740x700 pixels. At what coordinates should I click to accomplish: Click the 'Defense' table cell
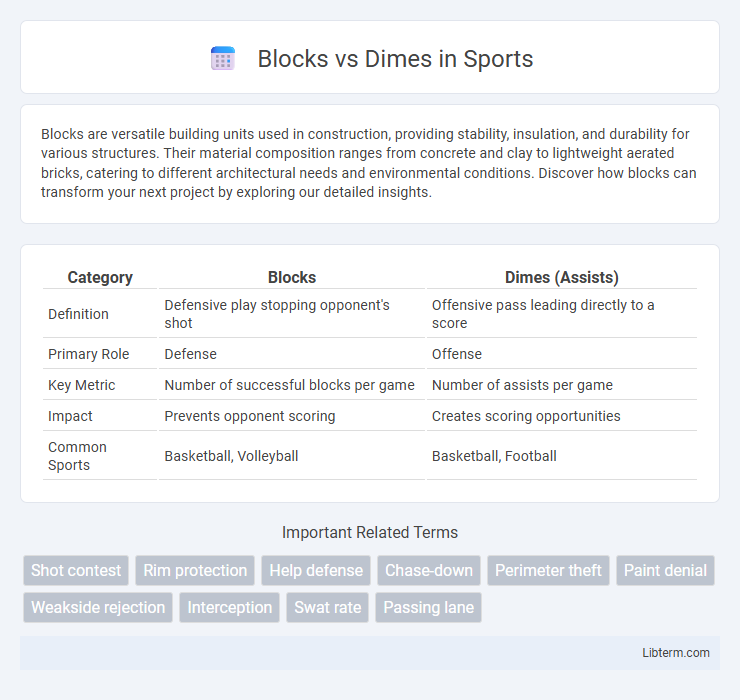pos(292,354)
